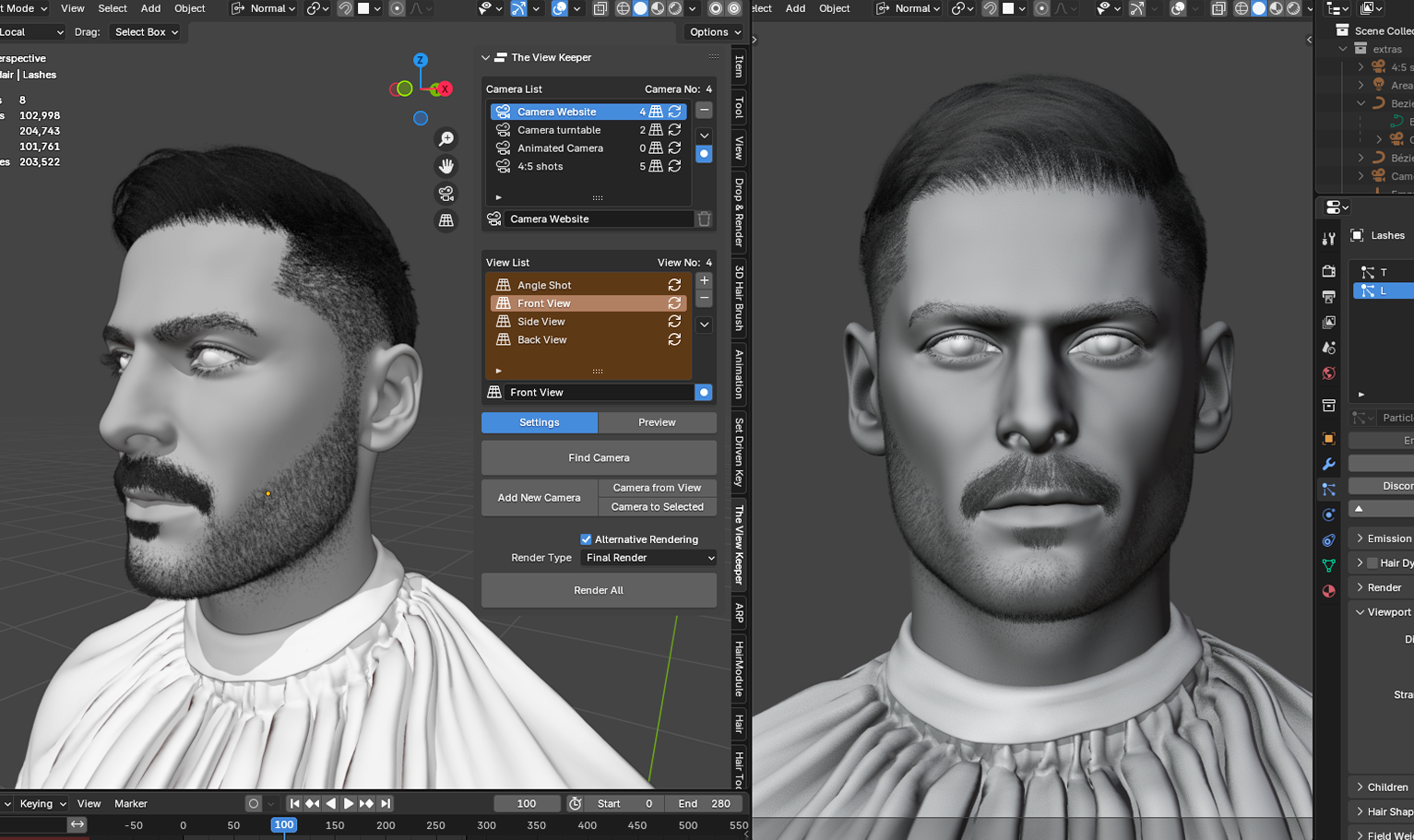Expand the Children section in properties
Image resolution: width=1414 pixels, height=840 pixels.
pyautogui.click(x=1360, y=787)
